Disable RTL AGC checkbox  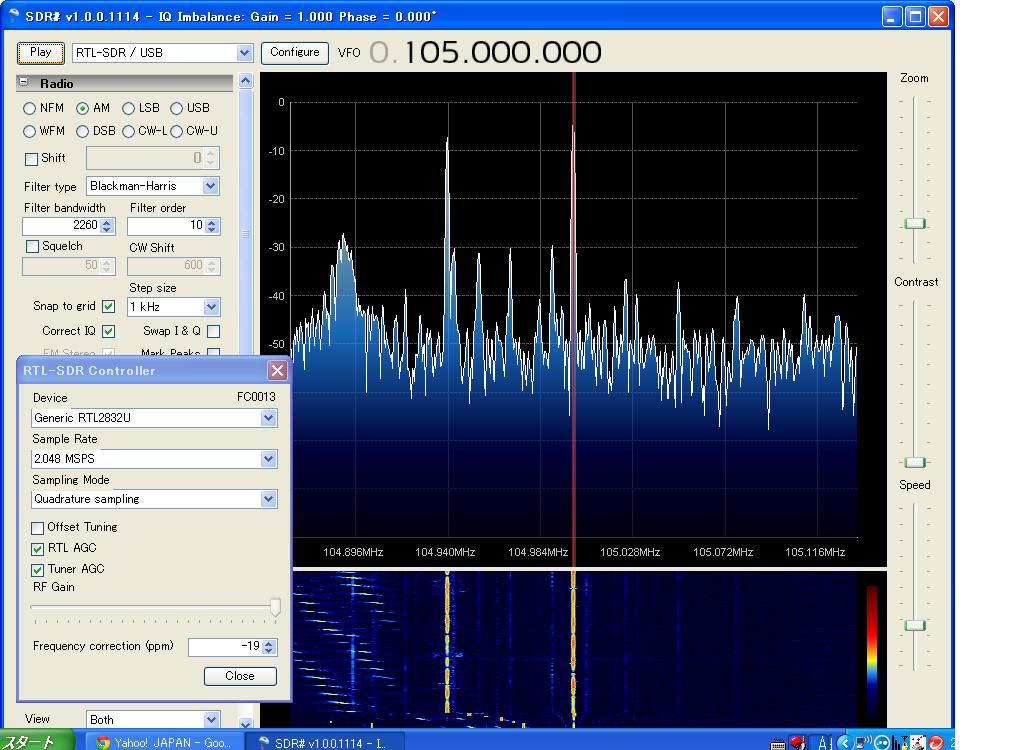pyautogui.click(x=38, y=549)
